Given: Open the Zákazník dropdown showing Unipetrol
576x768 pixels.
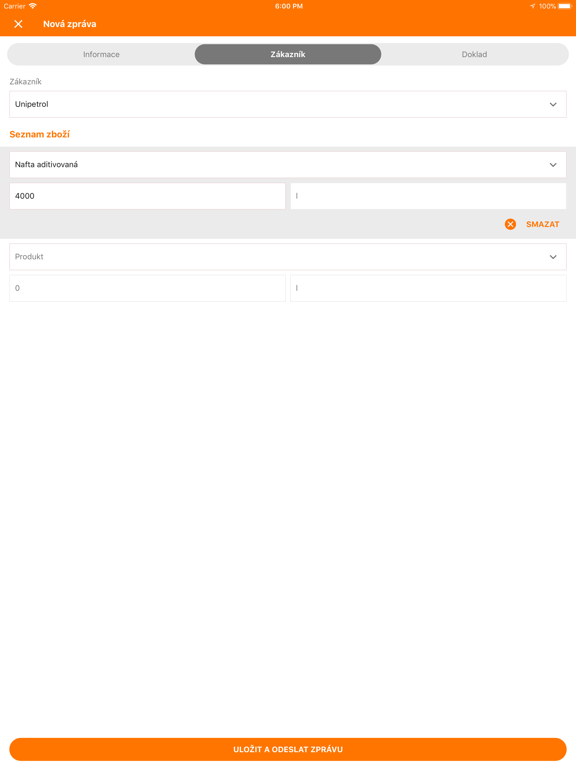Looking at the screenshot, I should coord(288,104).
